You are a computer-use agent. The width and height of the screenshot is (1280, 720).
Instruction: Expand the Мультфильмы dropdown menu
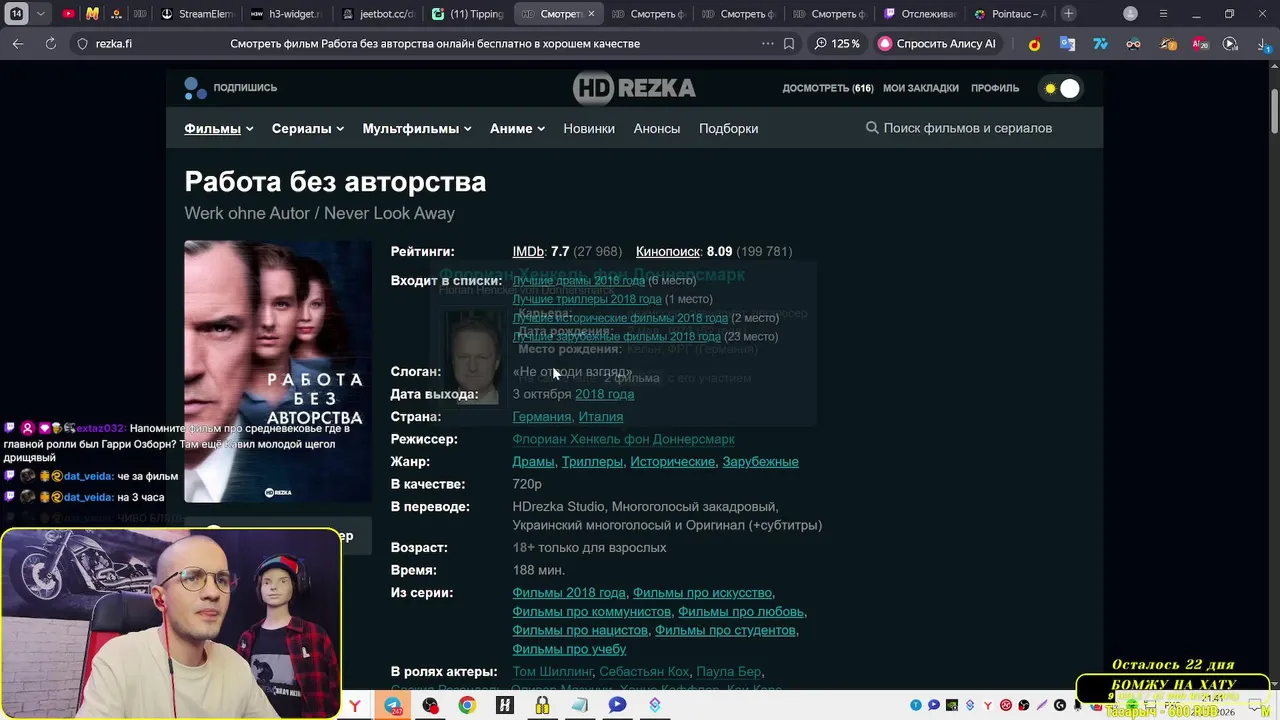pos(416,128)
